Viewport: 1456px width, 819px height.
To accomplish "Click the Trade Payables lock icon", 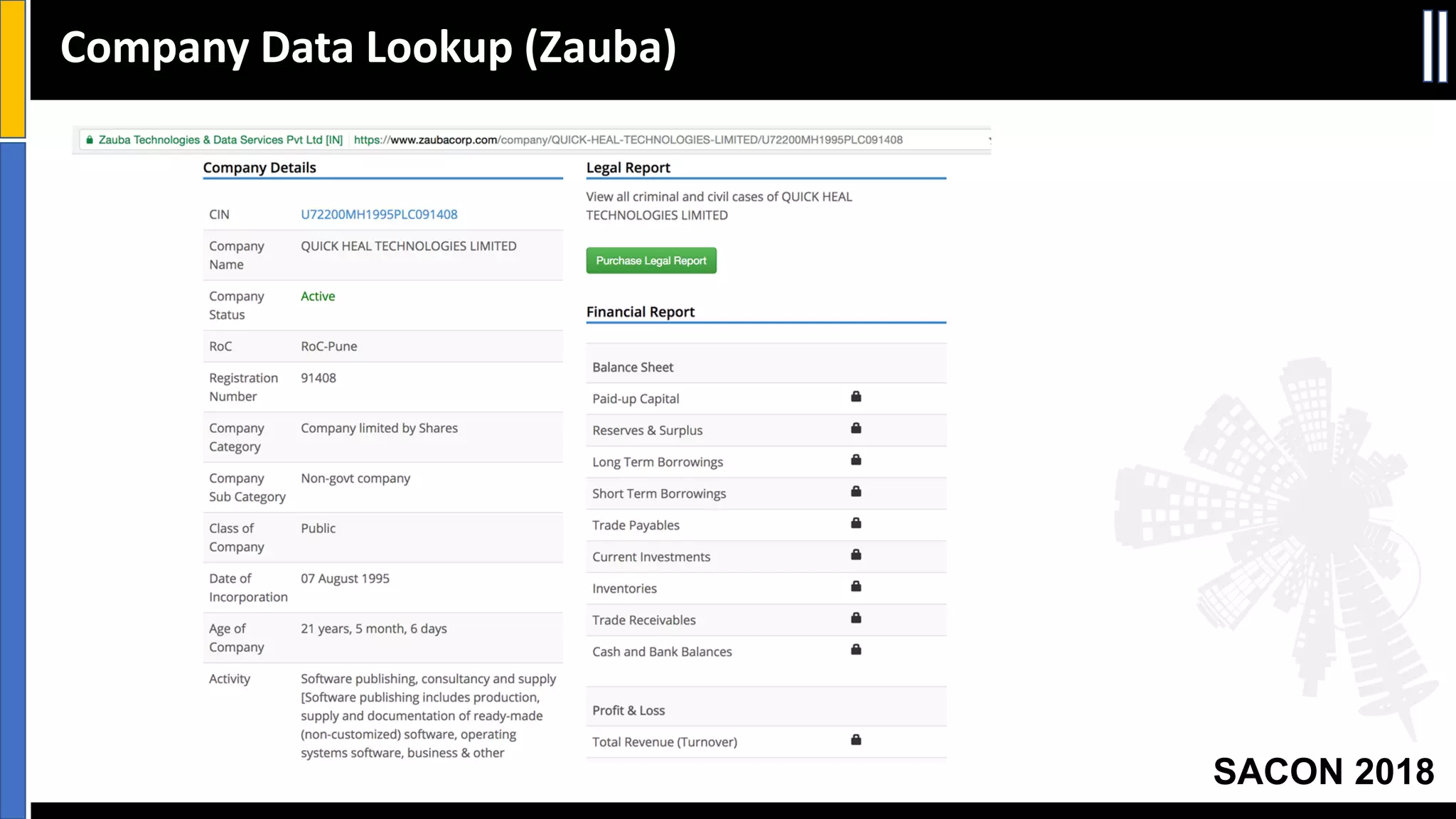I will point(856,523).
